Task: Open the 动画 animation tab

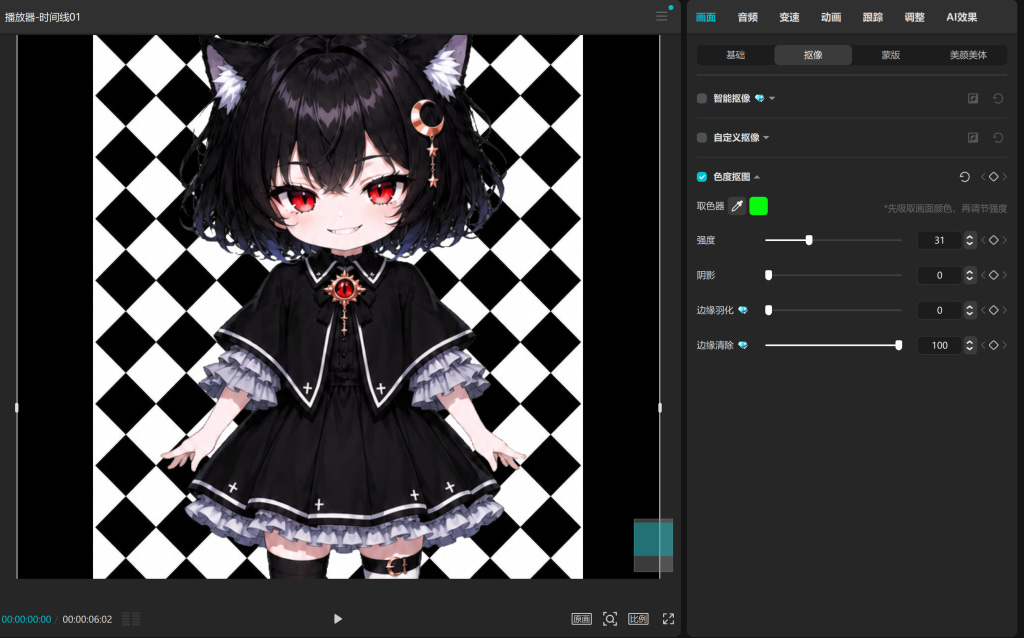Action: point(831,17)
